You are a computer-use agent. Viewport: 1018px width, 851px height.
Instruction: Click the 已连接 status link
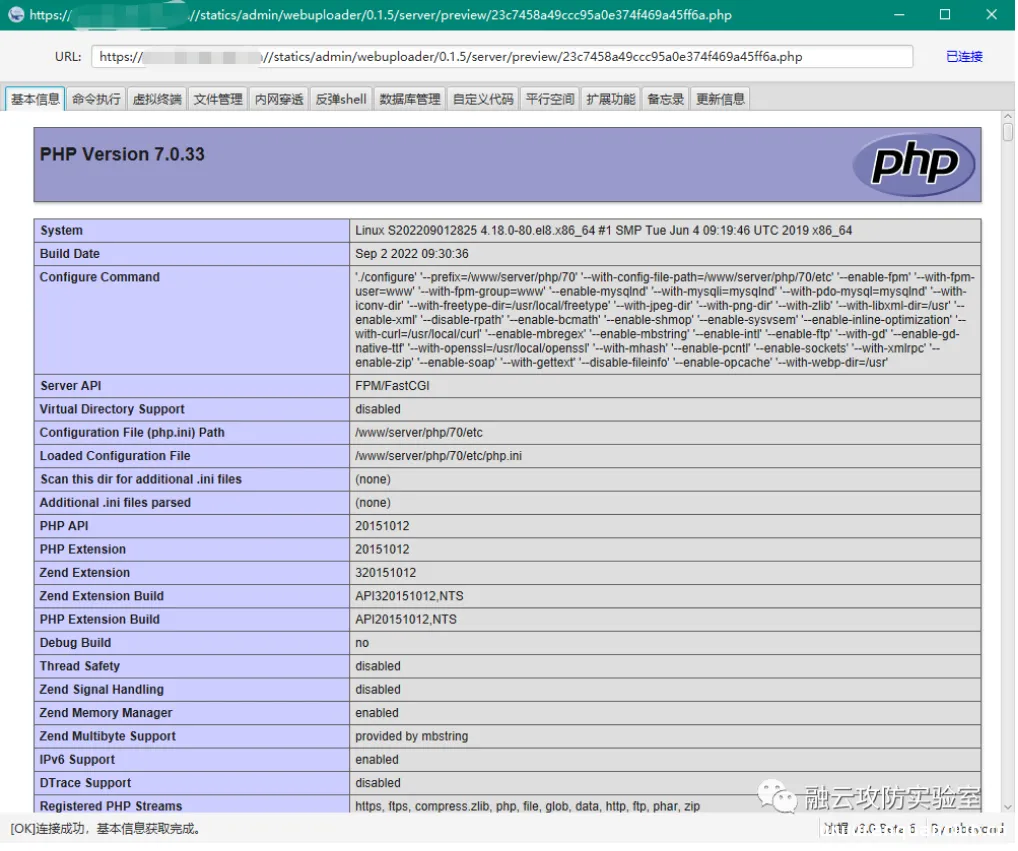(x=964, y=57)
